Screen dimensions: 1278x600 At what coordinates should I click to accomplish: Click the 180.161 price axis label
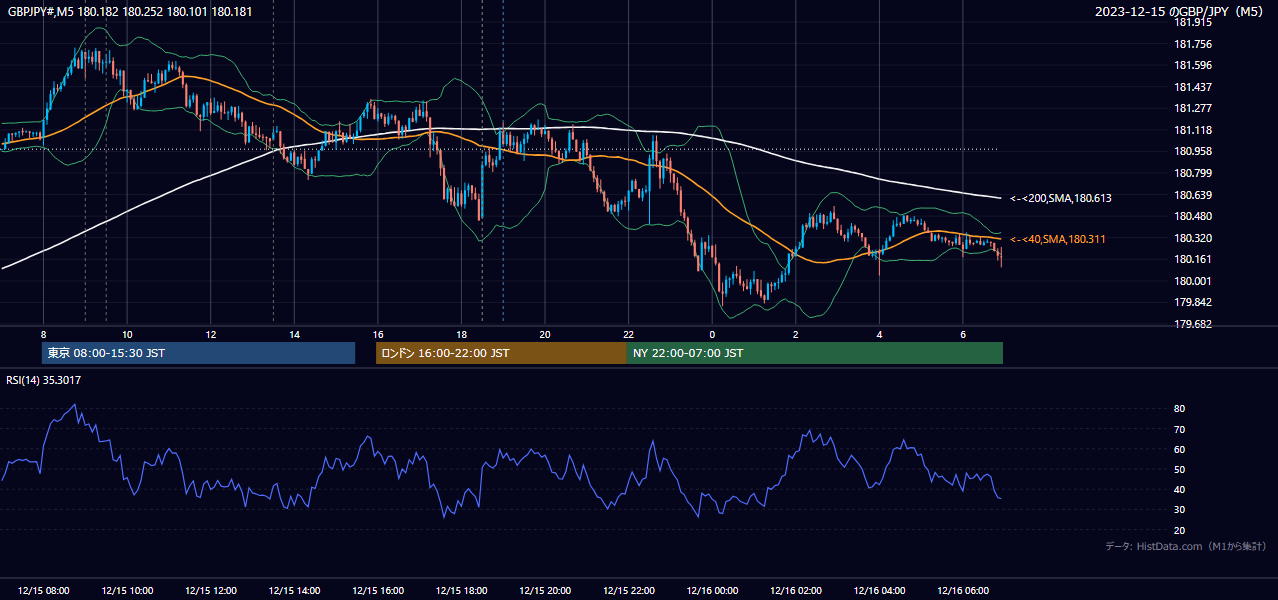(x=1192, y=259)
